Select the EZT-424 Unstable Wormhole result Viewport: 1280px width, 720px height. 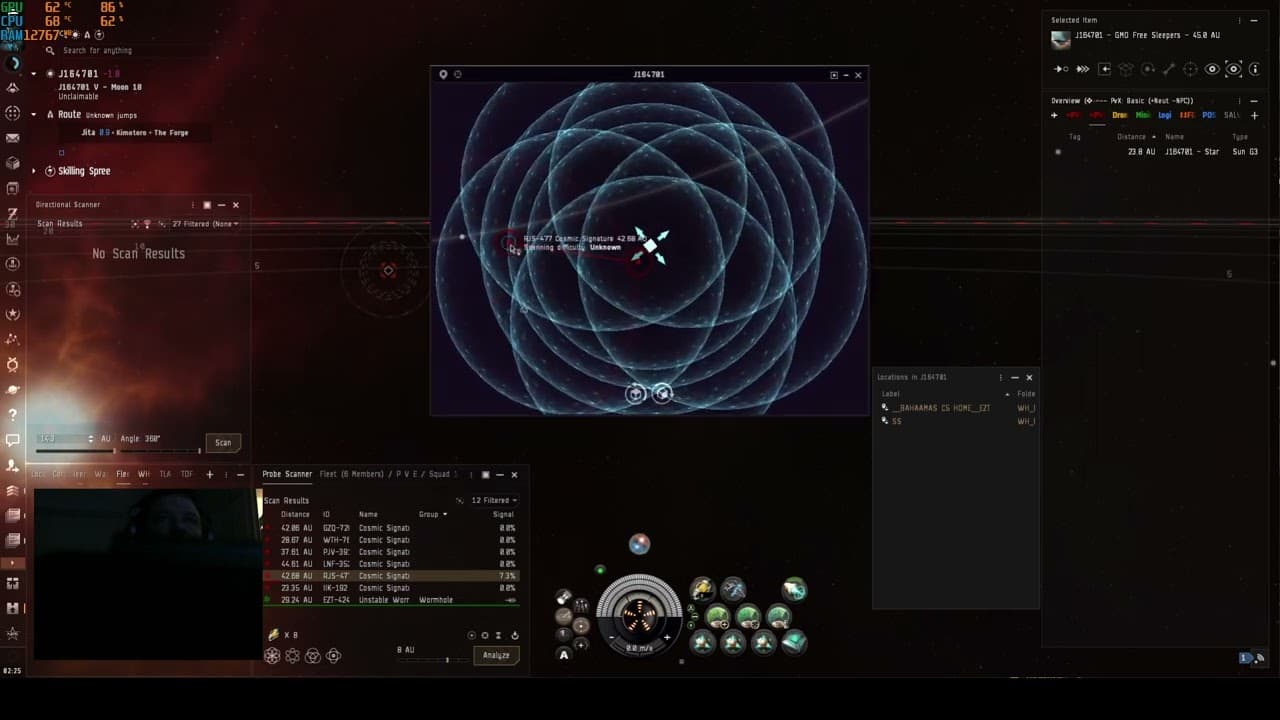pyautogui.click(x=390, y=600)
